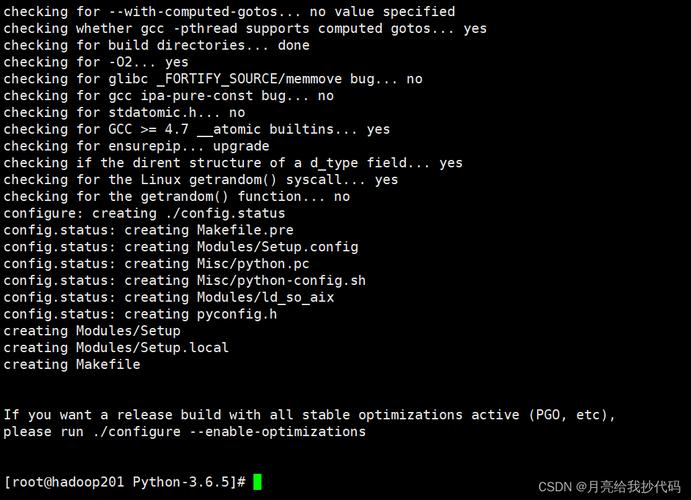Click line 'config.status: creating Misc/python-config.sh'
691x500 pixels.
[185, 280]
